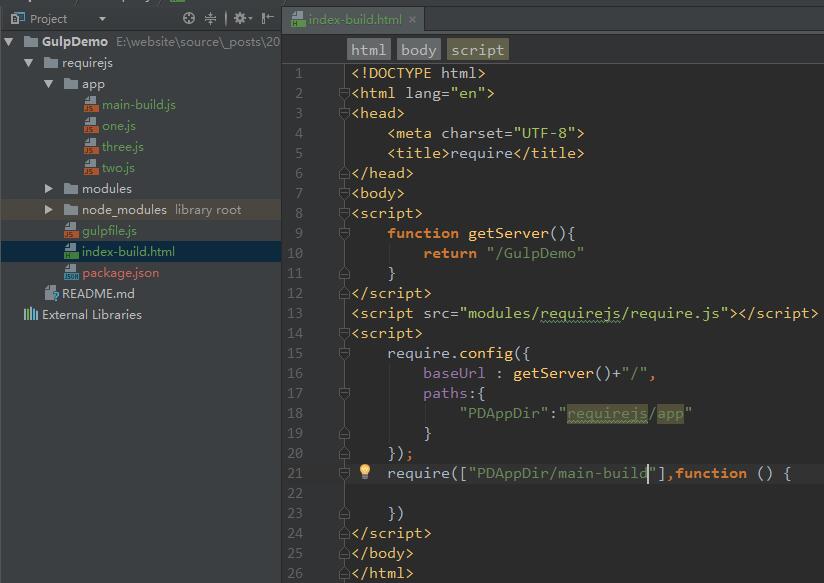Select the three.js file icon
Viewport: 824px width, 583px height.
click(91, 146)
